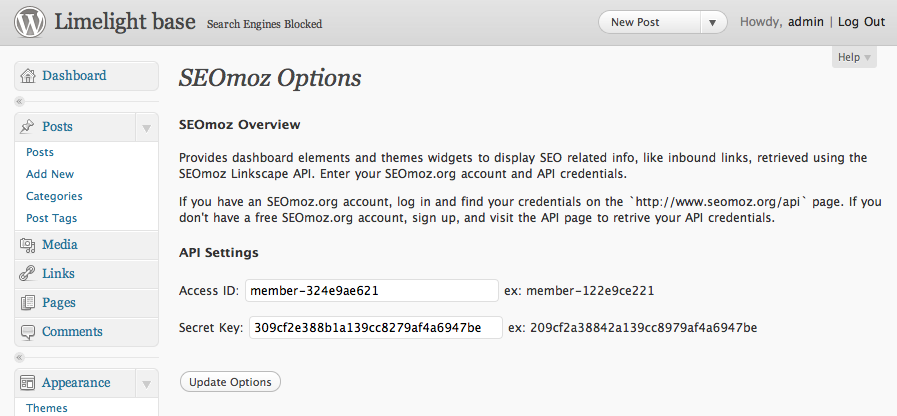Open the New Post dropdown arrow
897x416 pixels.
pos(713,23)
